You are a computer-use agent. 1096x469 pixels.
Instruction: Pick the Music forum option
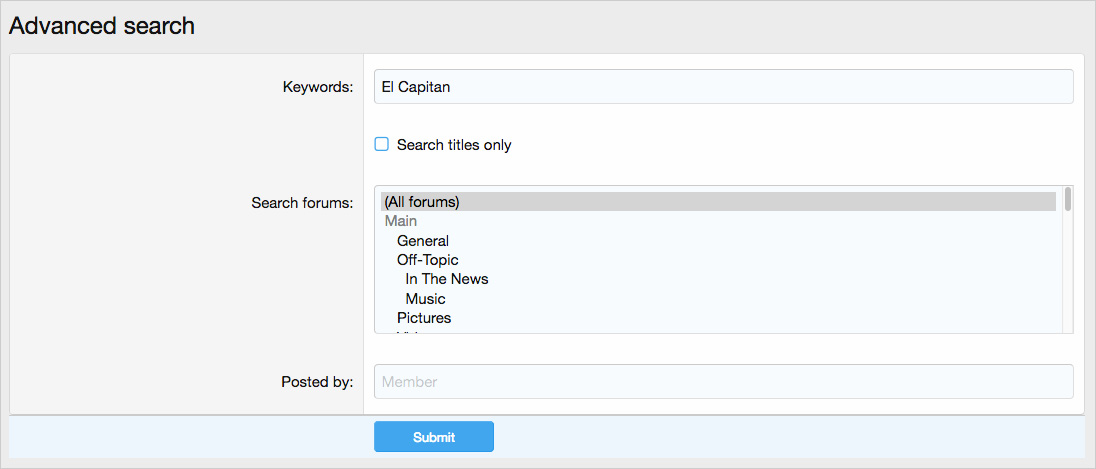(718, 298)
